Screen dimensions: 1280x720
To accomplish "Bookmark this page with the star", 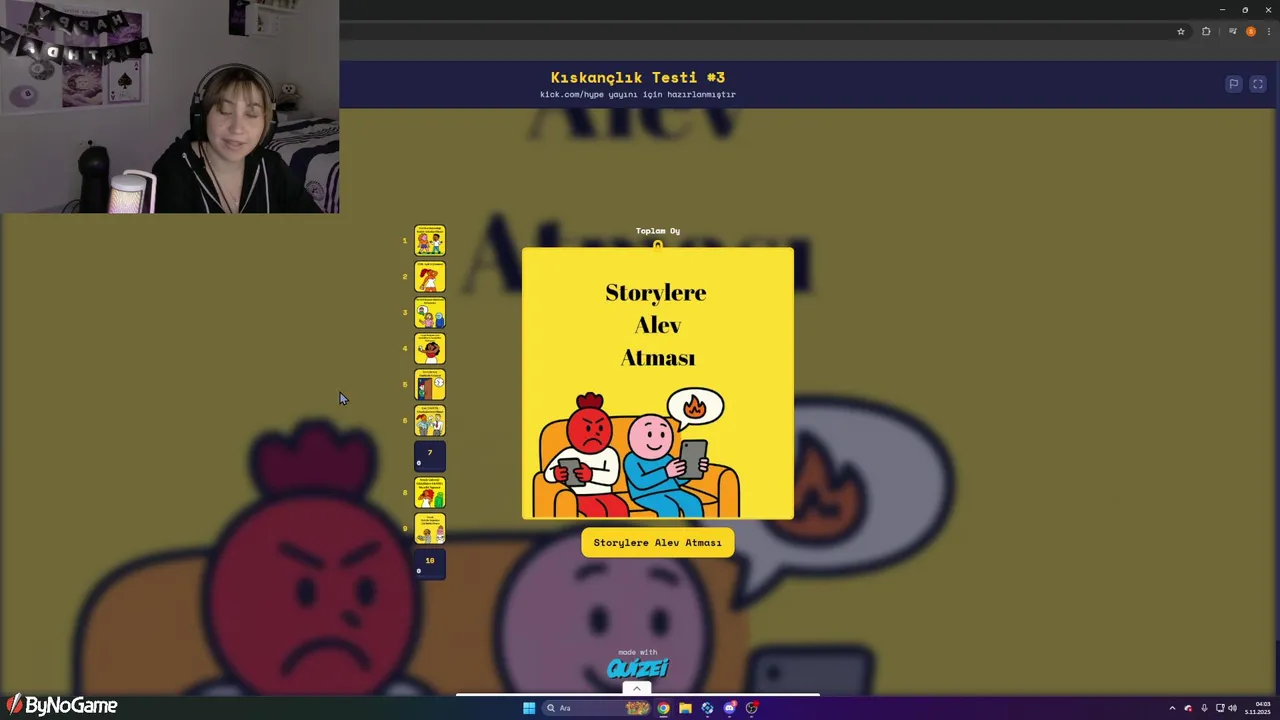I will point(1181,31).
